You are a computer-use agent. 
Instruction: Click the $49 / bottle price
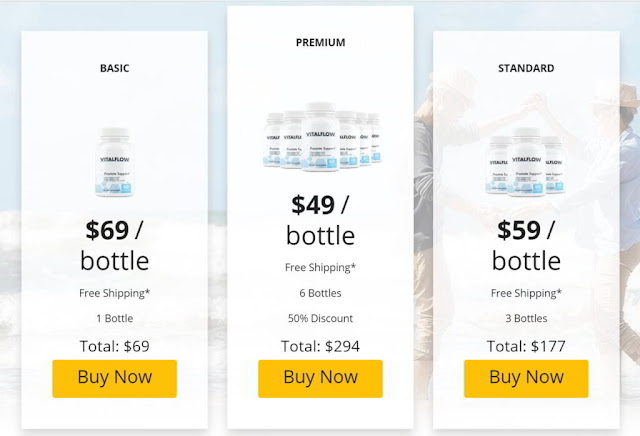(x=320, y=220)
